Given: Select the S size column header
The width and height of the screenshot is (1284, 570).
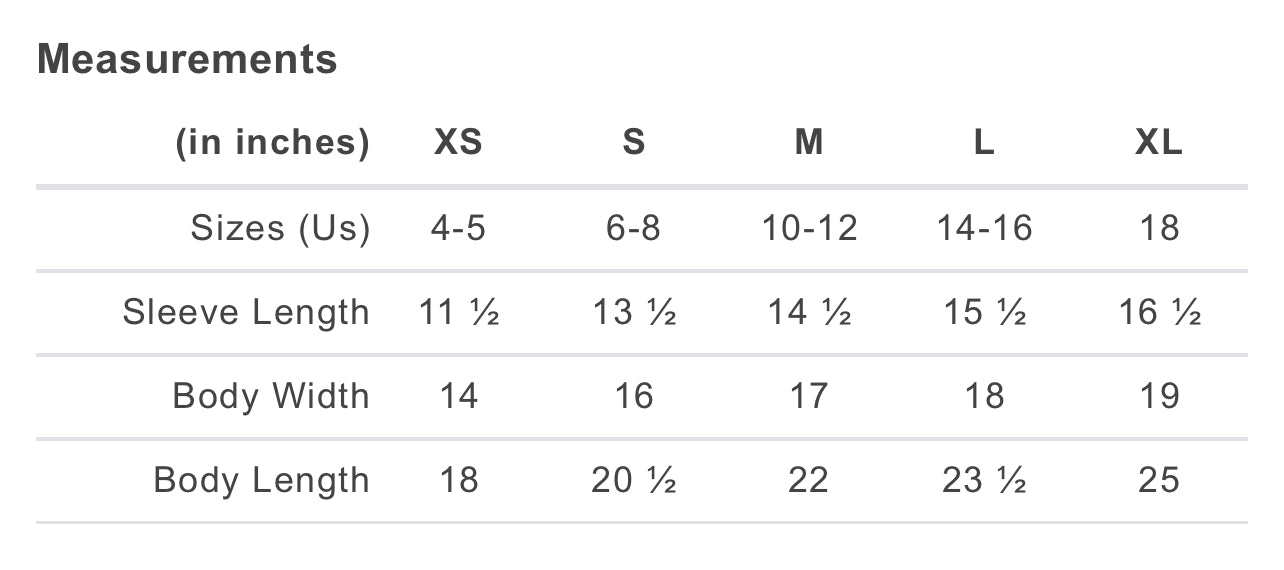Looking at the screenshot, I should point(634,143).
